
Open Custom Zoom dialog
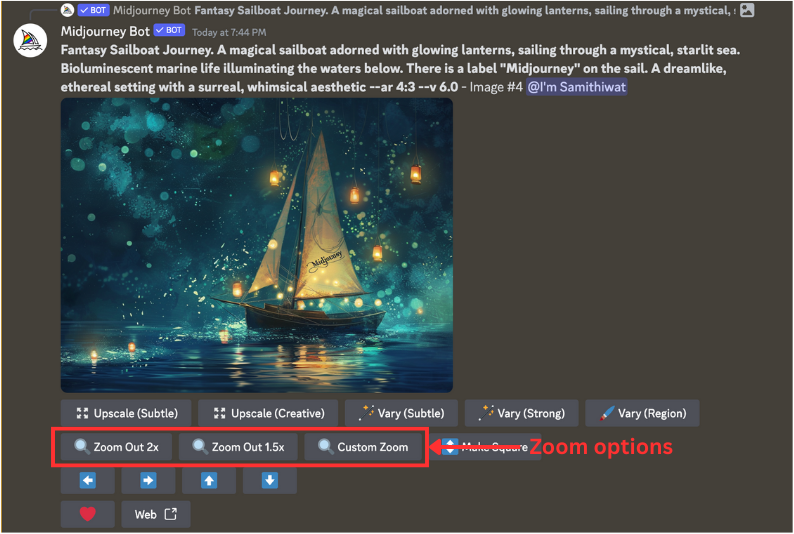(x=363, y=447)
